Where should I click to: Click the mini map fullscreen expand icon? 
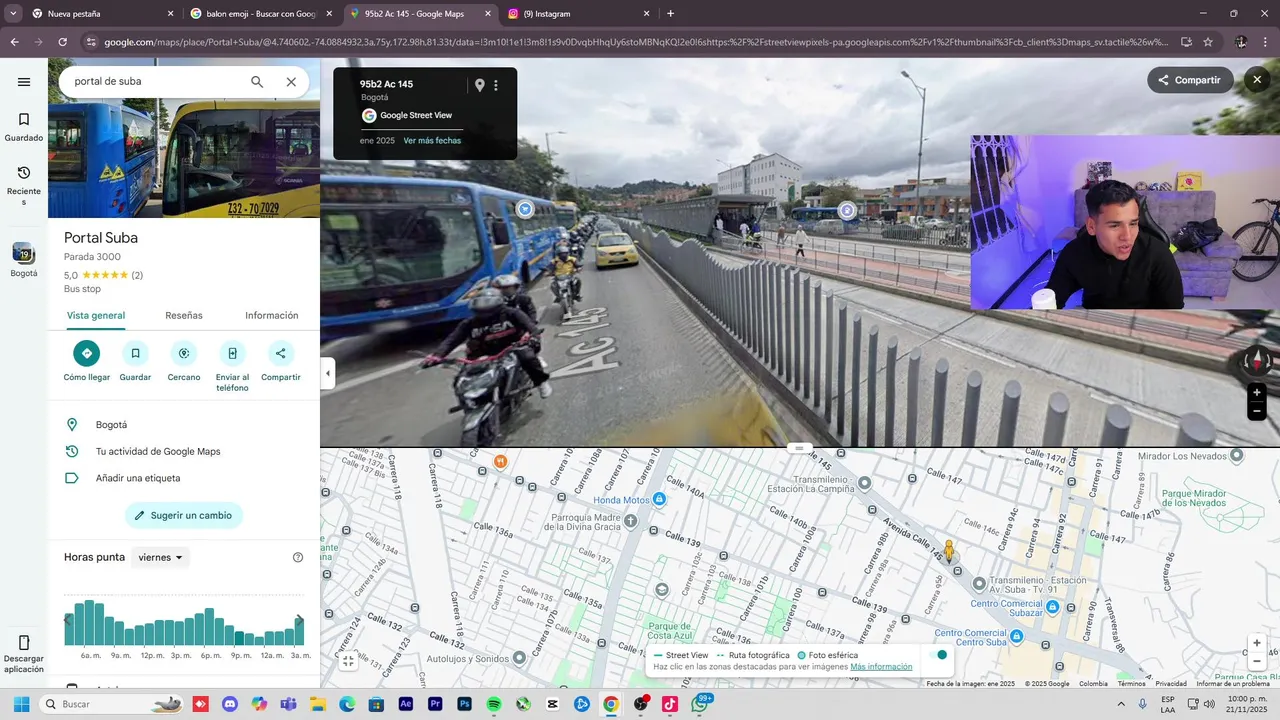coord(348,660)
